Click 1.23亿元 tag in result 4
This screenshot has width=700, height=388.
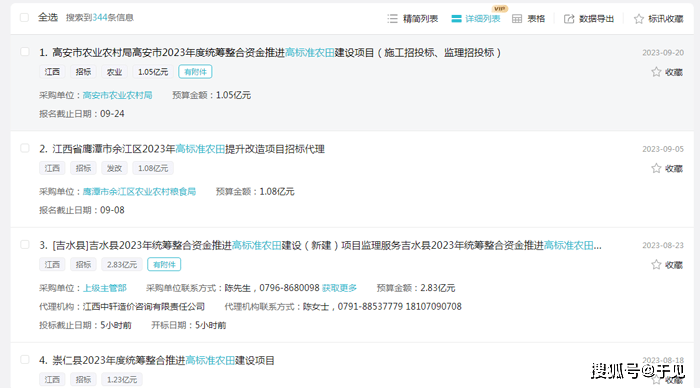[122, 380]
